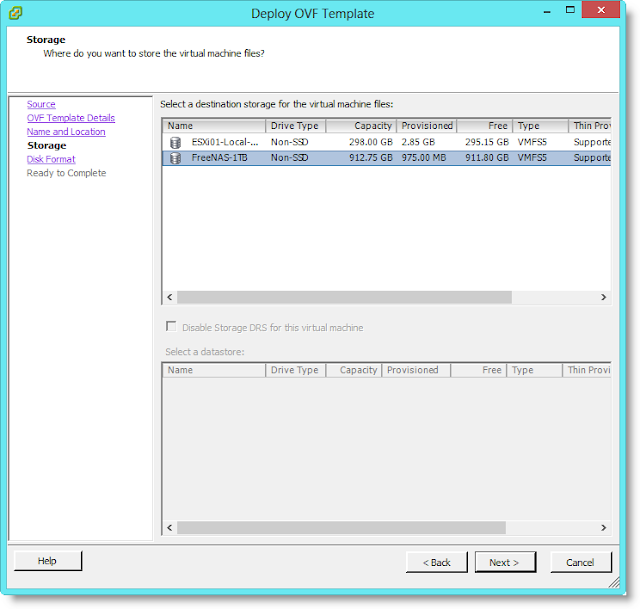
Task: Click Free header in lower datastore table
Action: coord(479,370)
